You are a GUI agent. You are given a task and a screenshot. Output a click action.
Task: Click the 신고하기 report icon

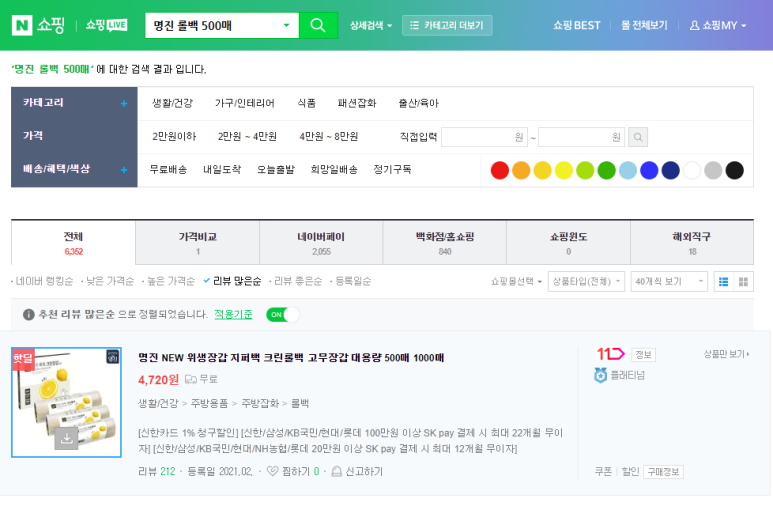point(337,471)
